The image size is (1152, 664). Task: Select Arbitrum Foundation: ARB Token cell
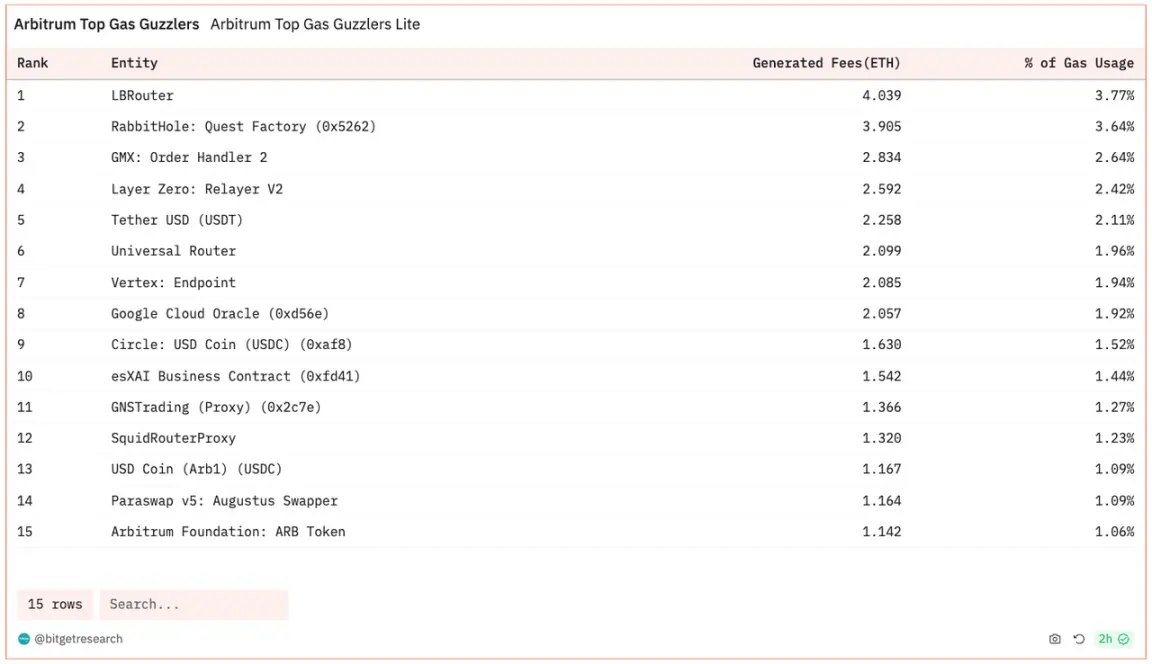pyautogui.click(x=228, y=531)
